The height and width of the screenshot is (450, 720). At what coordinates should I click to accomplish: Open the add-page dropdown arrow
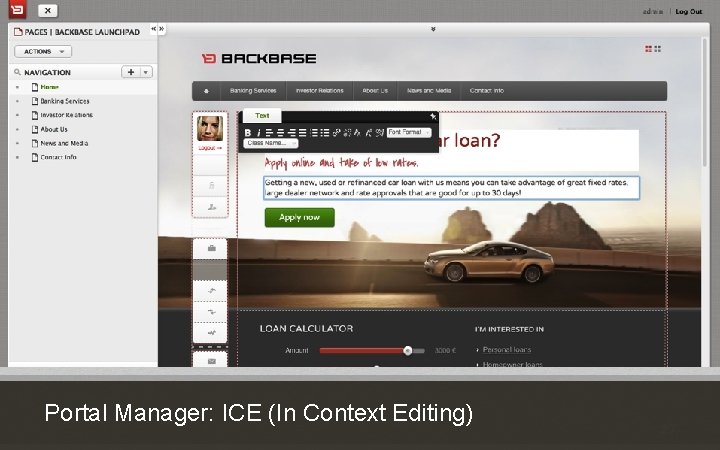point(146,72)
